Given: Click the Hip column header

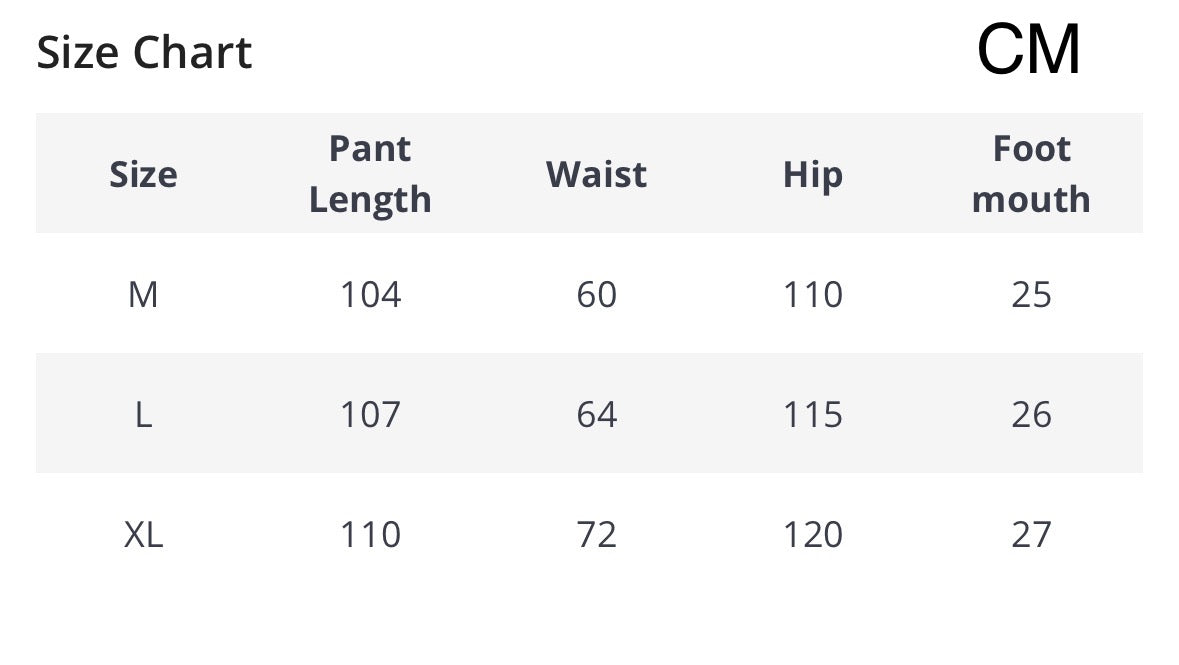Looking at the screenshot, I should (812, 174).
